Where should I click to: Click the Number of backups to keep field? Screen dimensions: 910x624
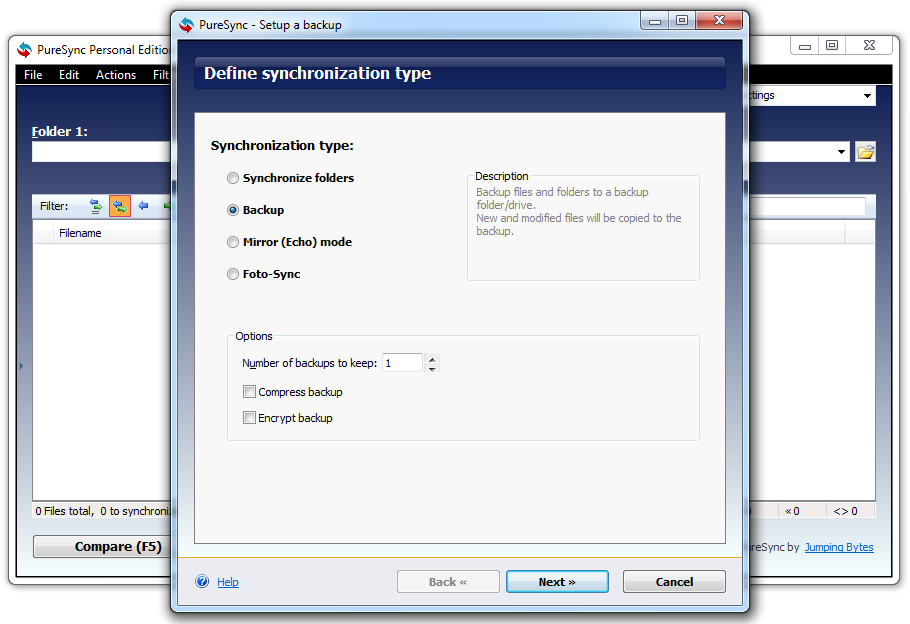(x=402, y=363)
